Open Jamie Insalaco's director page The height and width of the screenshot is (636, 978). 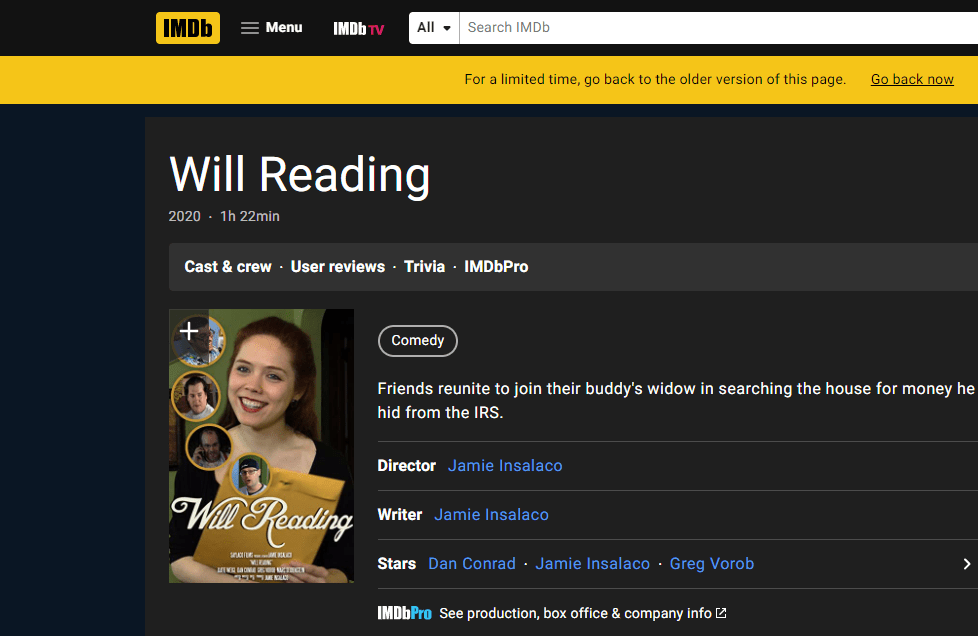pyautogui.click(x=505, y=465)
